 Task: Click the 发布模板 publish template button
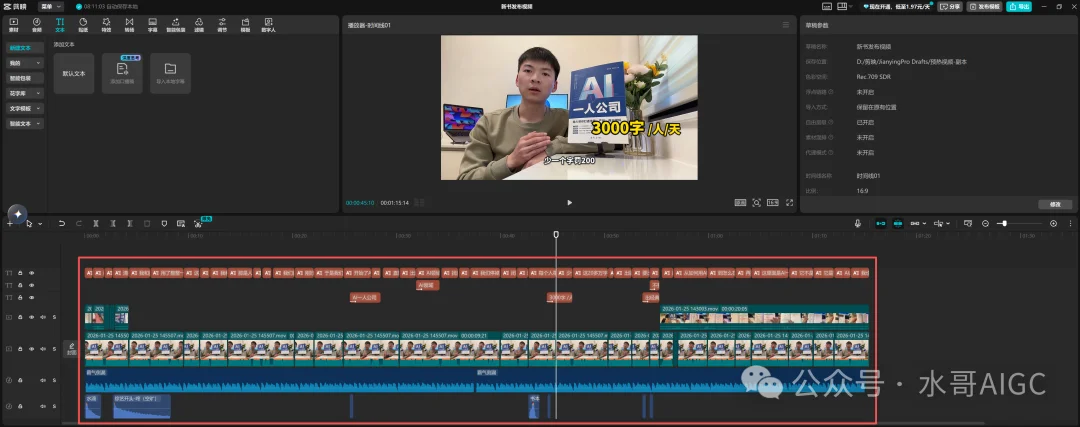click(x=984, y=6)
